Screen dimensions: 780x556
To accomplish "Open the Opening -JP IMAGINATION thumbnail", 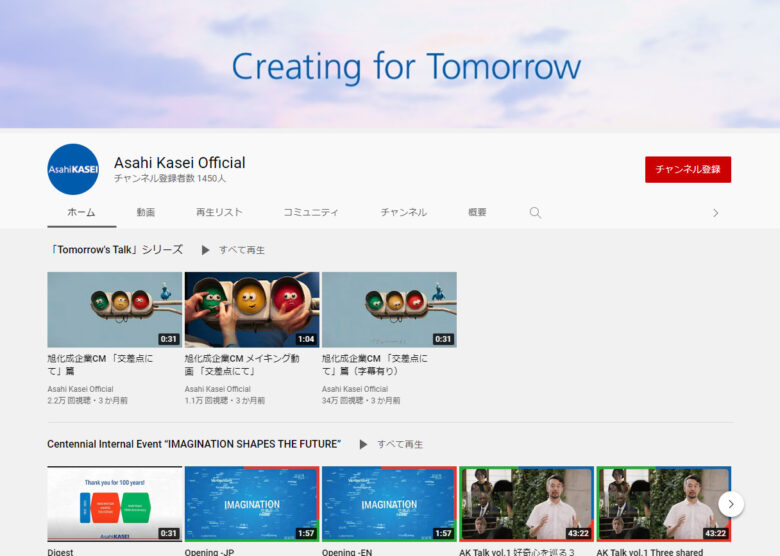I will [x=252, y=504].
